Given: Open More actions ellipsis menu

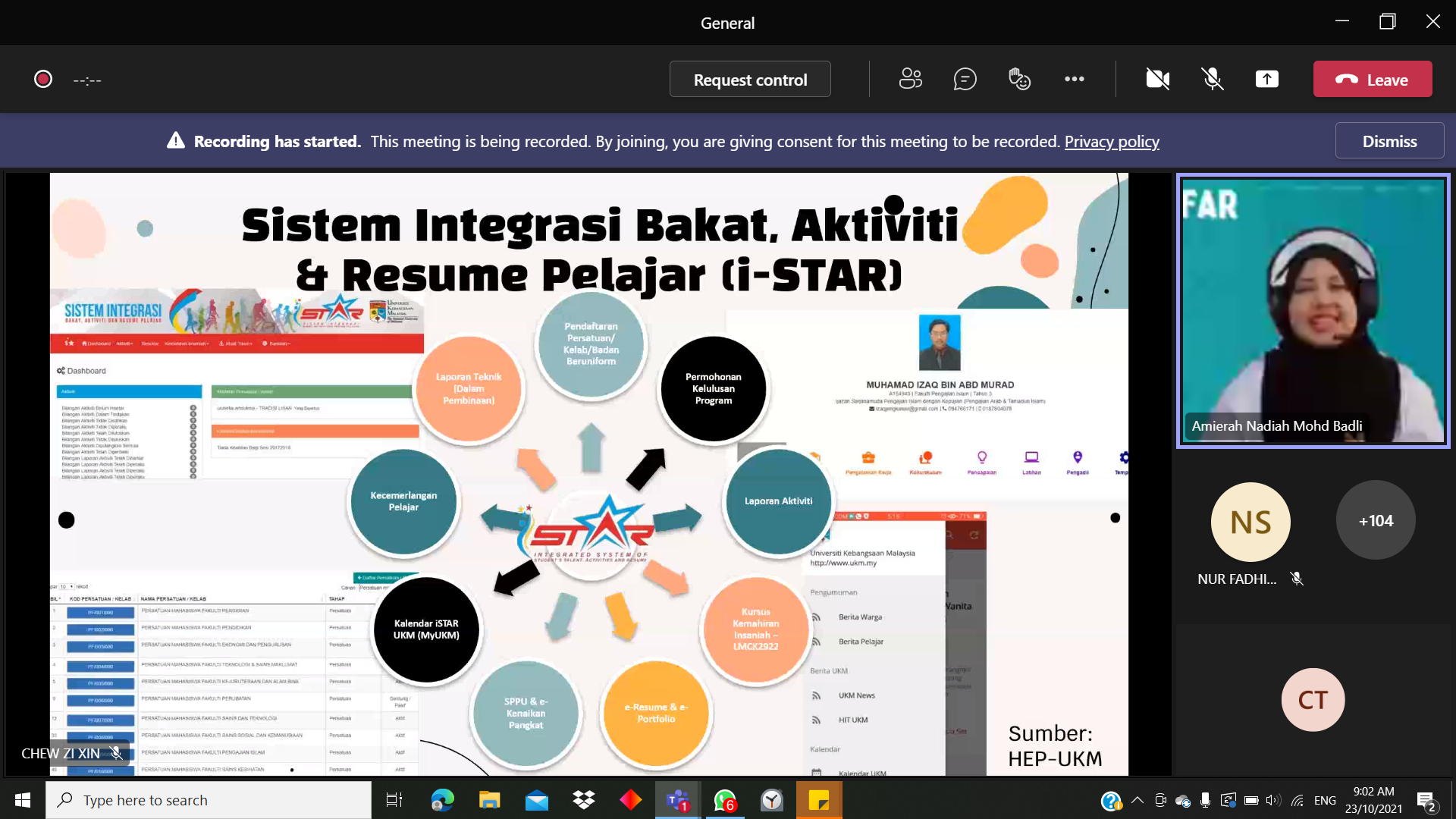Looking at the screenshot, I should (x=1074, y=79).
